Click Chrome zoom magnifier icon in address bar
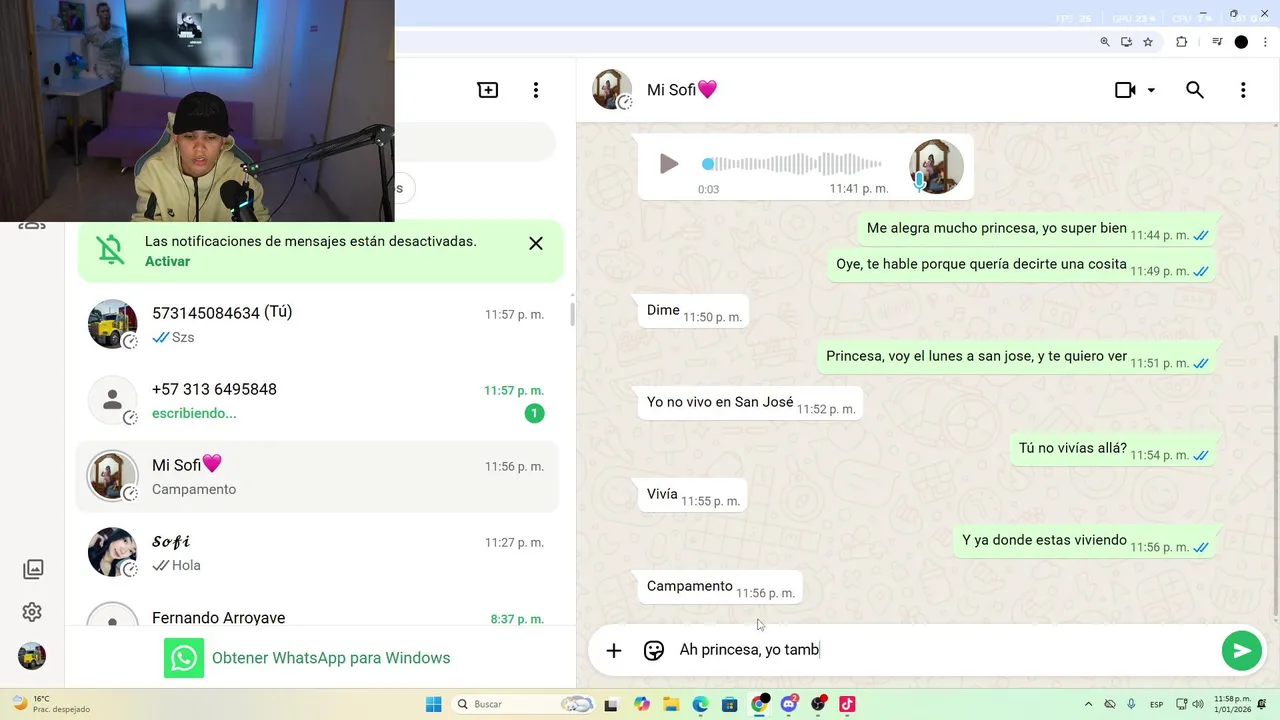Screen dimensions: 1280x720 click(x=1105, y=42)
